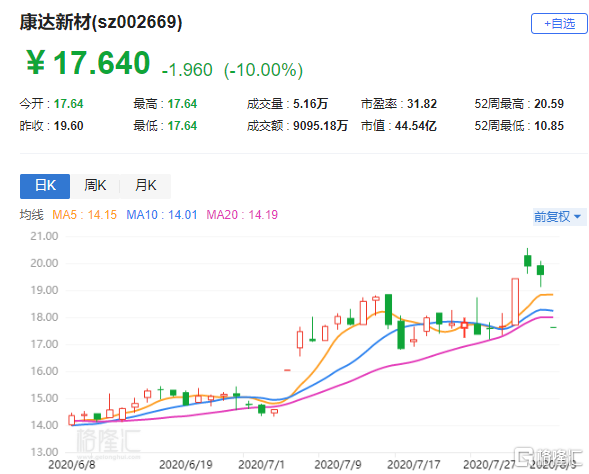Click the 2020/7/1 date axis label
Viewport: 589px width, 474px height.
pos(261,465)
